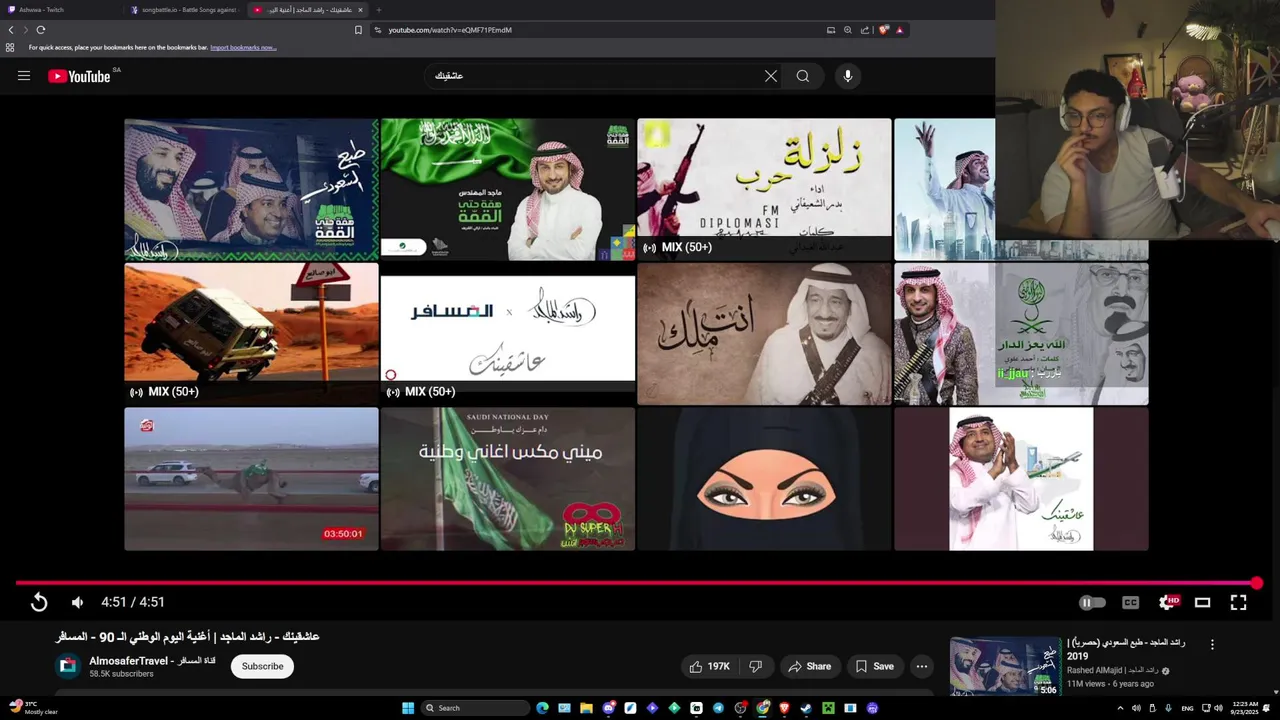Open the King Salman portrait suggestion

[764, 334]
